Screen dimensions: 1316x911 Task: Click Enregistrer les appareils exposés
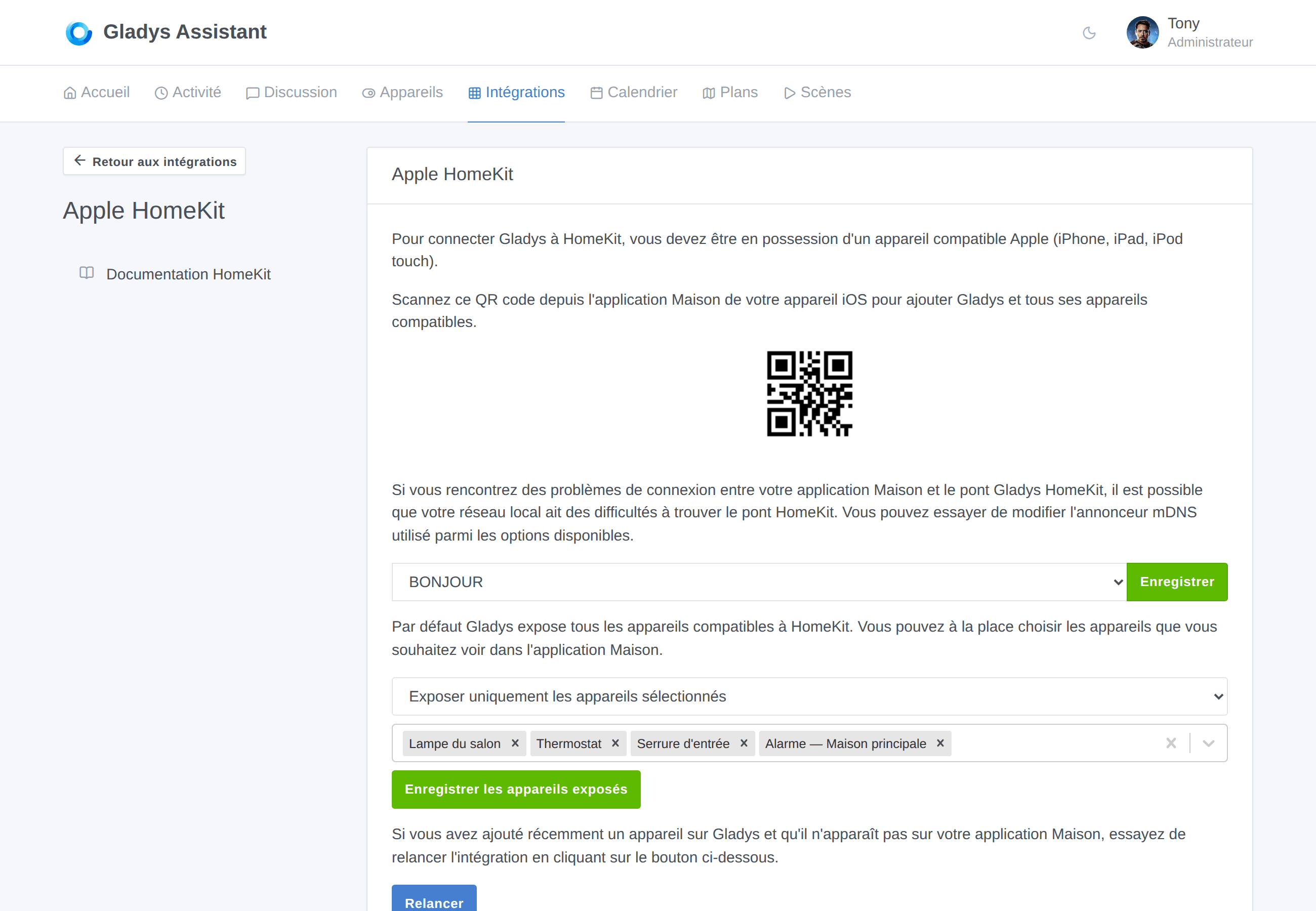pos(516,790)
